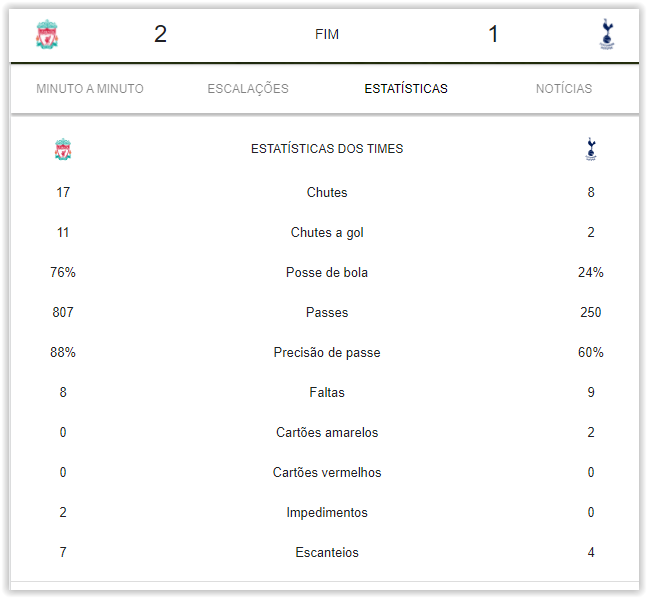Click Tottenham's score of 1 in the header
647x598 pixels.
click(x=493, y=35)
